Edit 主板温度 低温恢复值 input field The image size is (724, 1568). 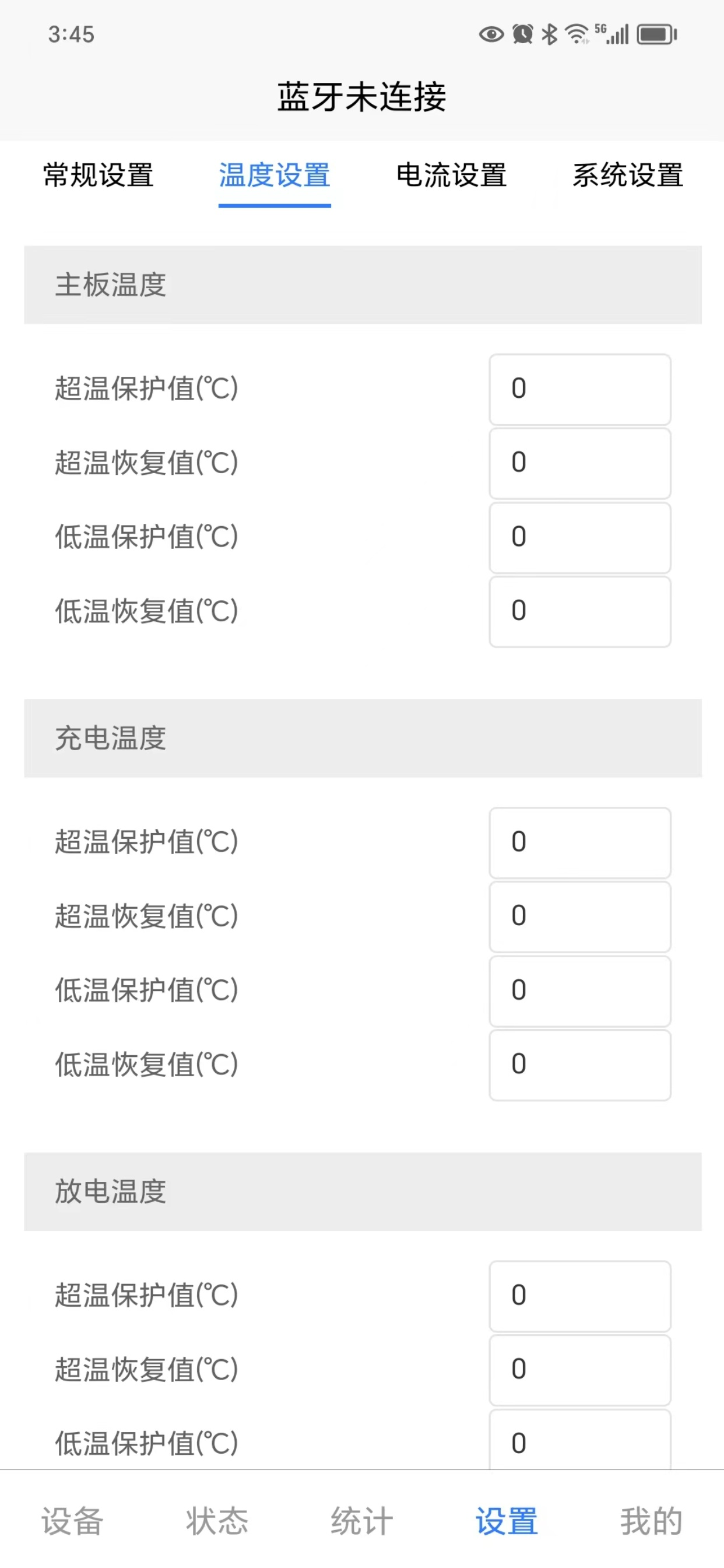pos(580,612)
